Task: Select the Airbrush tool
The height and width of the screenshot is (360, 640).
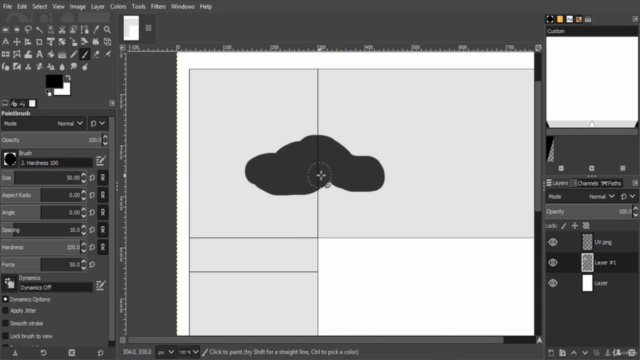Action: point(107,54)
